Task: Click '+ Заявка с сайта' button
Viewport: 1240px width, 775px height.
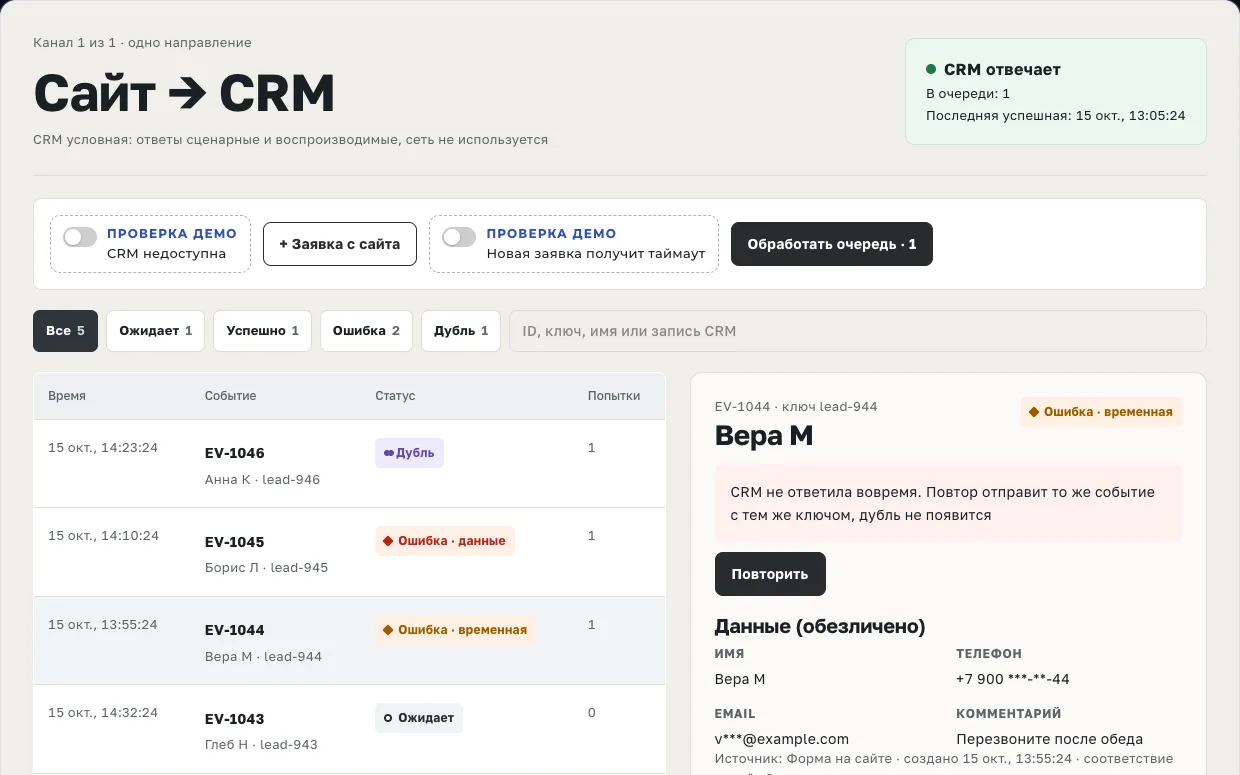Action: coord(340,244)
